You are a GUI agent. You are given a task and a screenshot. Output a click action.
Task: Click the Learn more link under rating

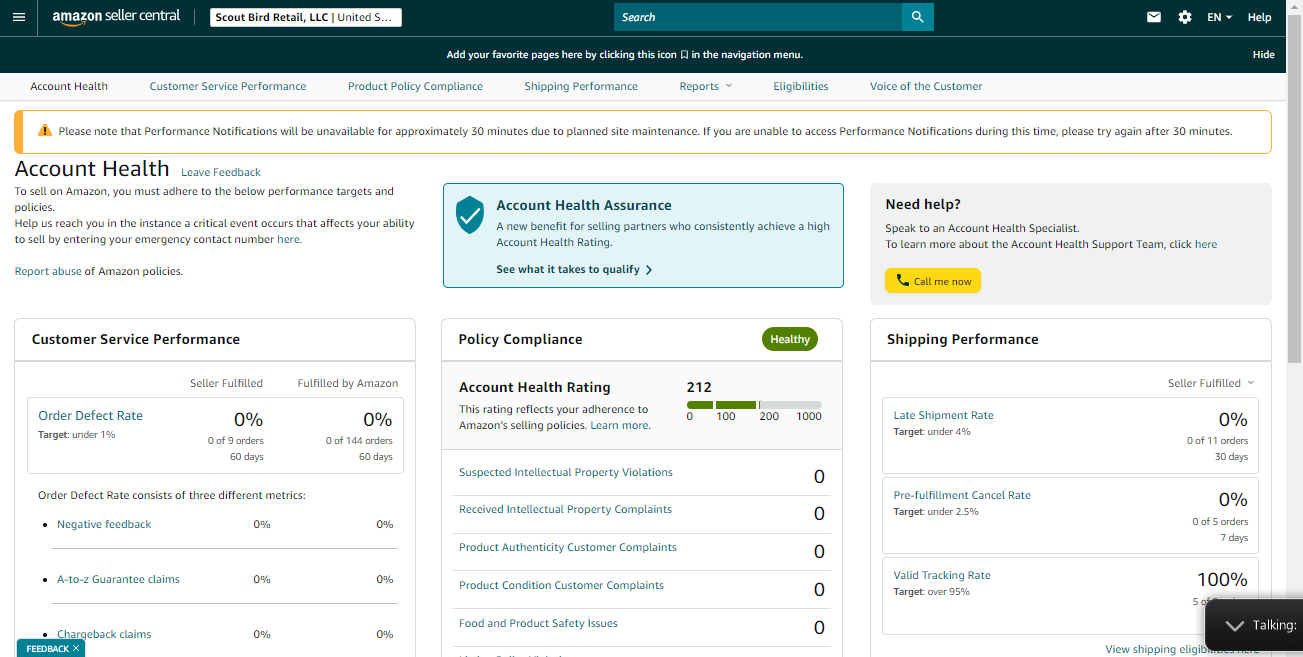(619, 425)
